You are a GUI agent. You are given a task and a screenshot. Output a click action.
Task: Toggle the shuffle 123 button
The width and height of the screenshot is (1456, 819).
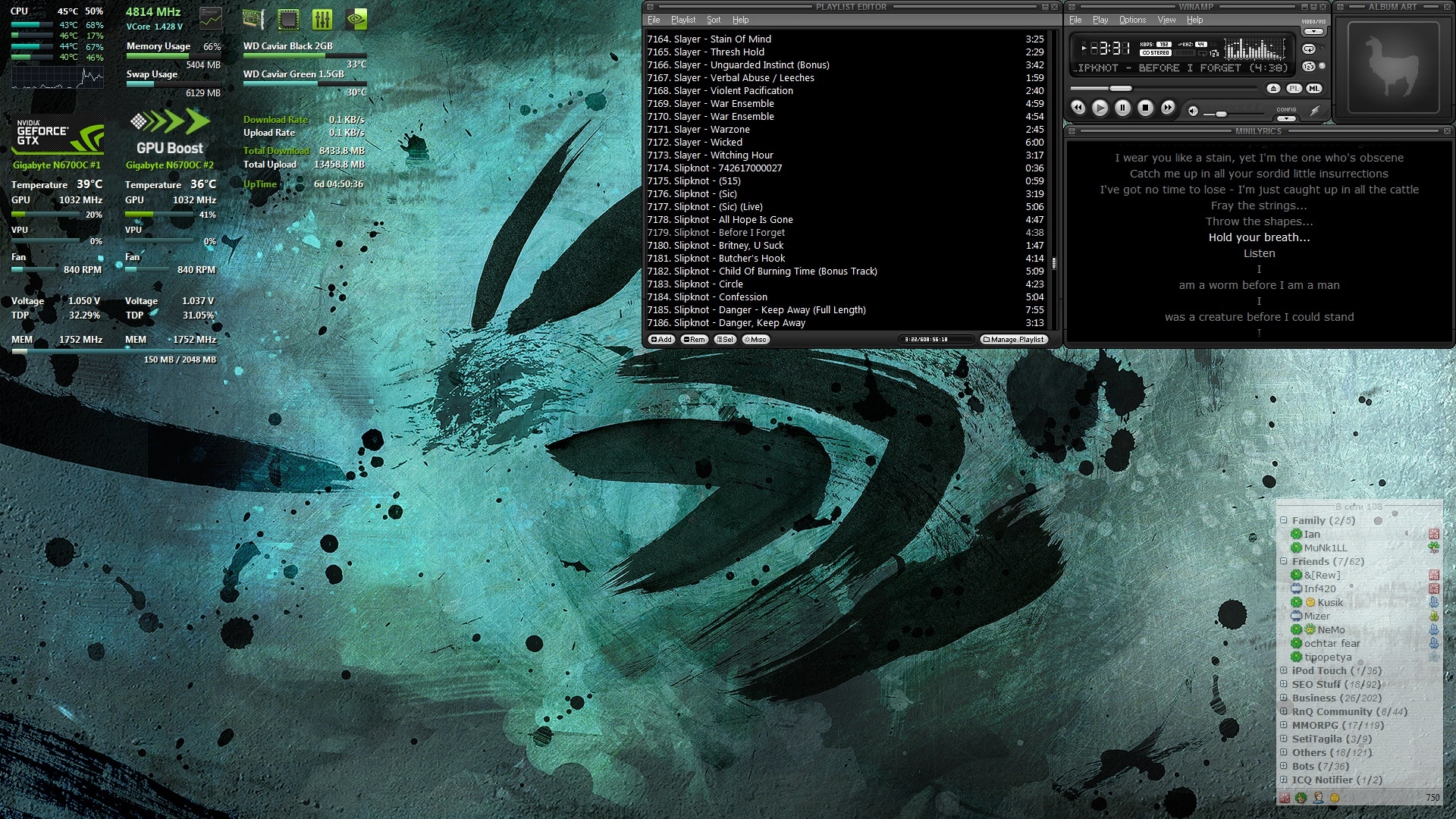[x=1309, y=67]
